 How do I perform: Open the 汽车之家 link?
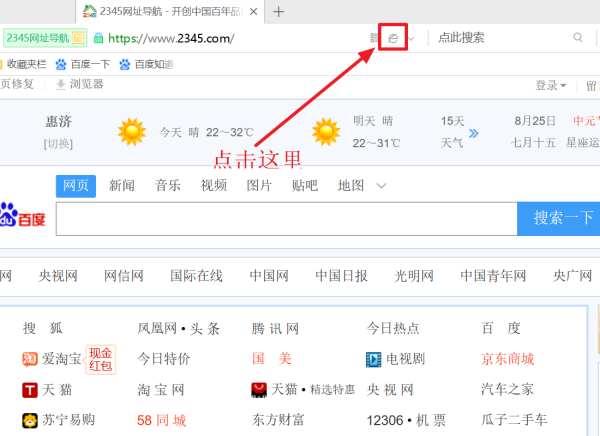[x=507, y=389]
